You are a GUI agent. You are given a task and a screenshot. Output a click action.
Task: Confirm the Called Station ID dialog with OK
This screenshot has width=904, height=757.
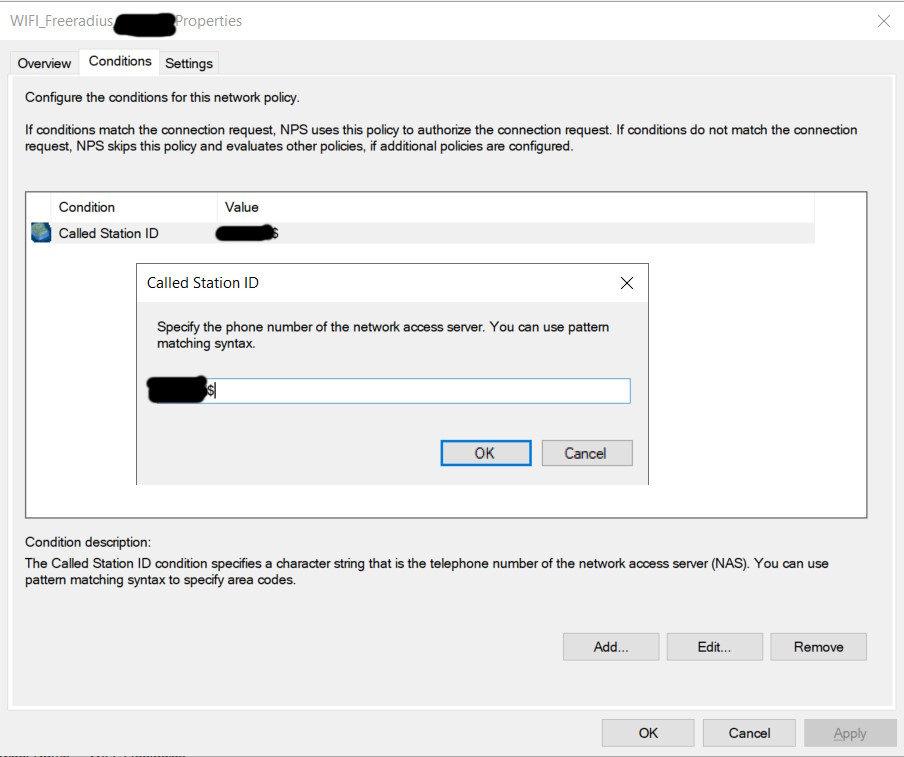[485, 453]
